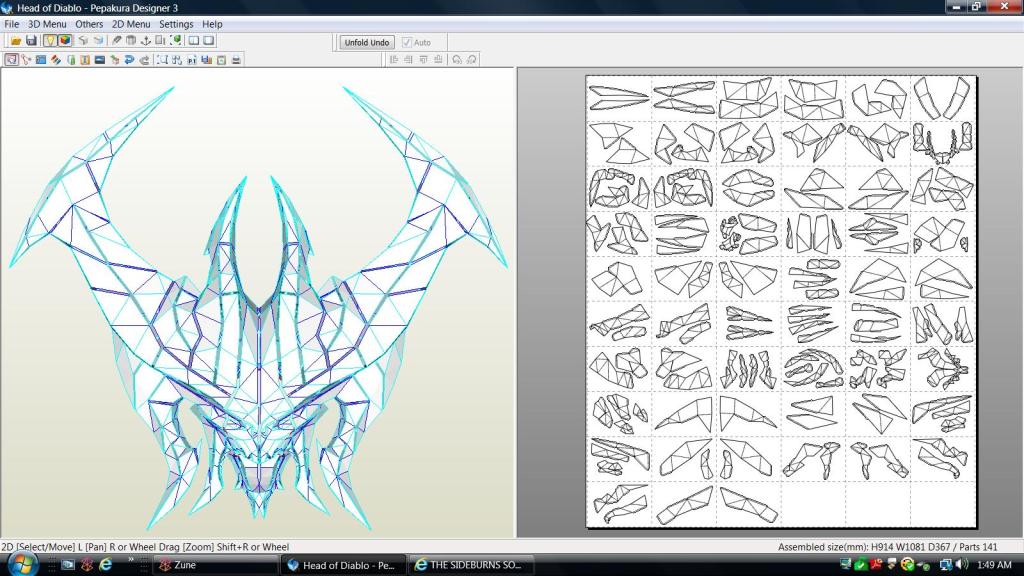Click the PT text icon in toolbar
The height and width of the screenshot is (576, 1024).
click(x=191, y=59)
